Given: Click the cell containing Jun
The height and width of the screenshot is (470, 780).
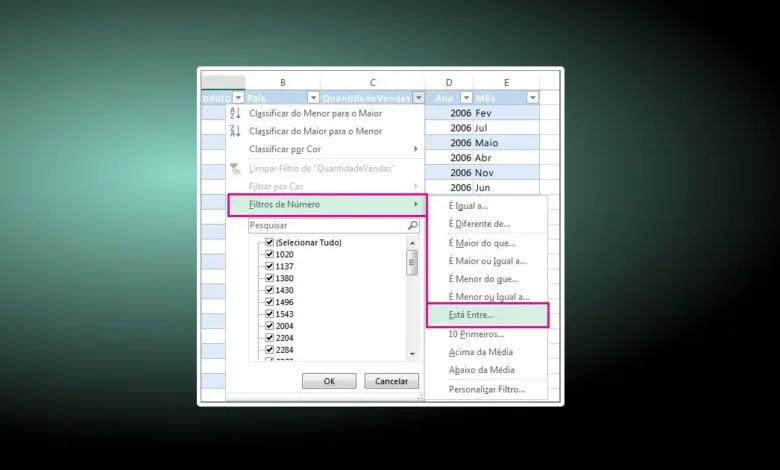Looking at the screenshot, I should [x=506, y=188].
